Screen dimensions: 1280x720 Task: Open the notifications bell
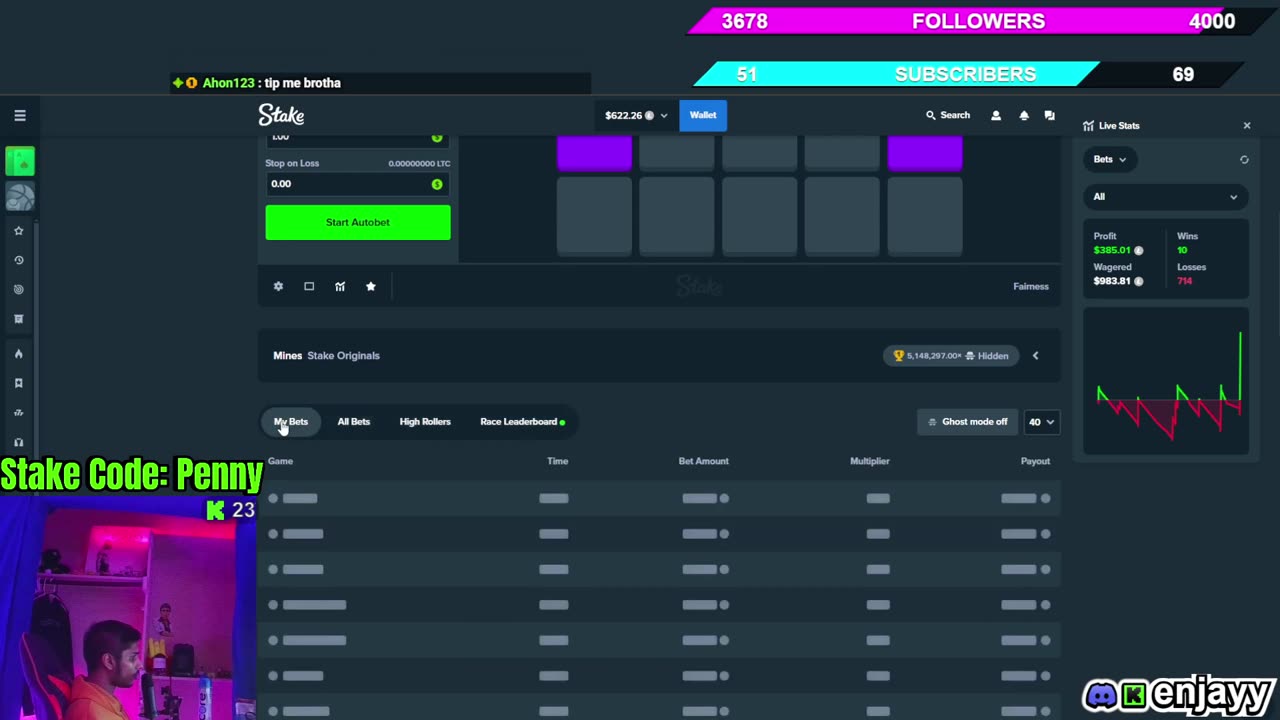tap(1024, 116)
